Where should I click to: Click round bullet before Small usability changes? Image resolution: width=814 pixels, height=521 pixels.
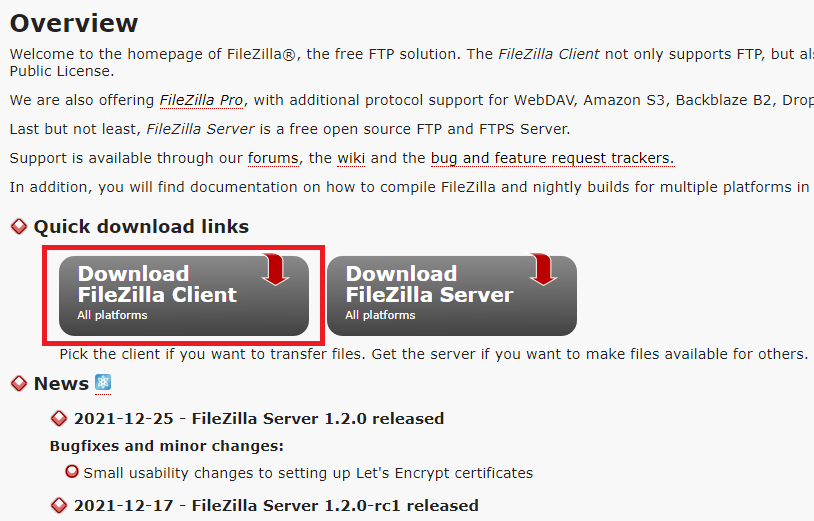(x=72, y=472)
